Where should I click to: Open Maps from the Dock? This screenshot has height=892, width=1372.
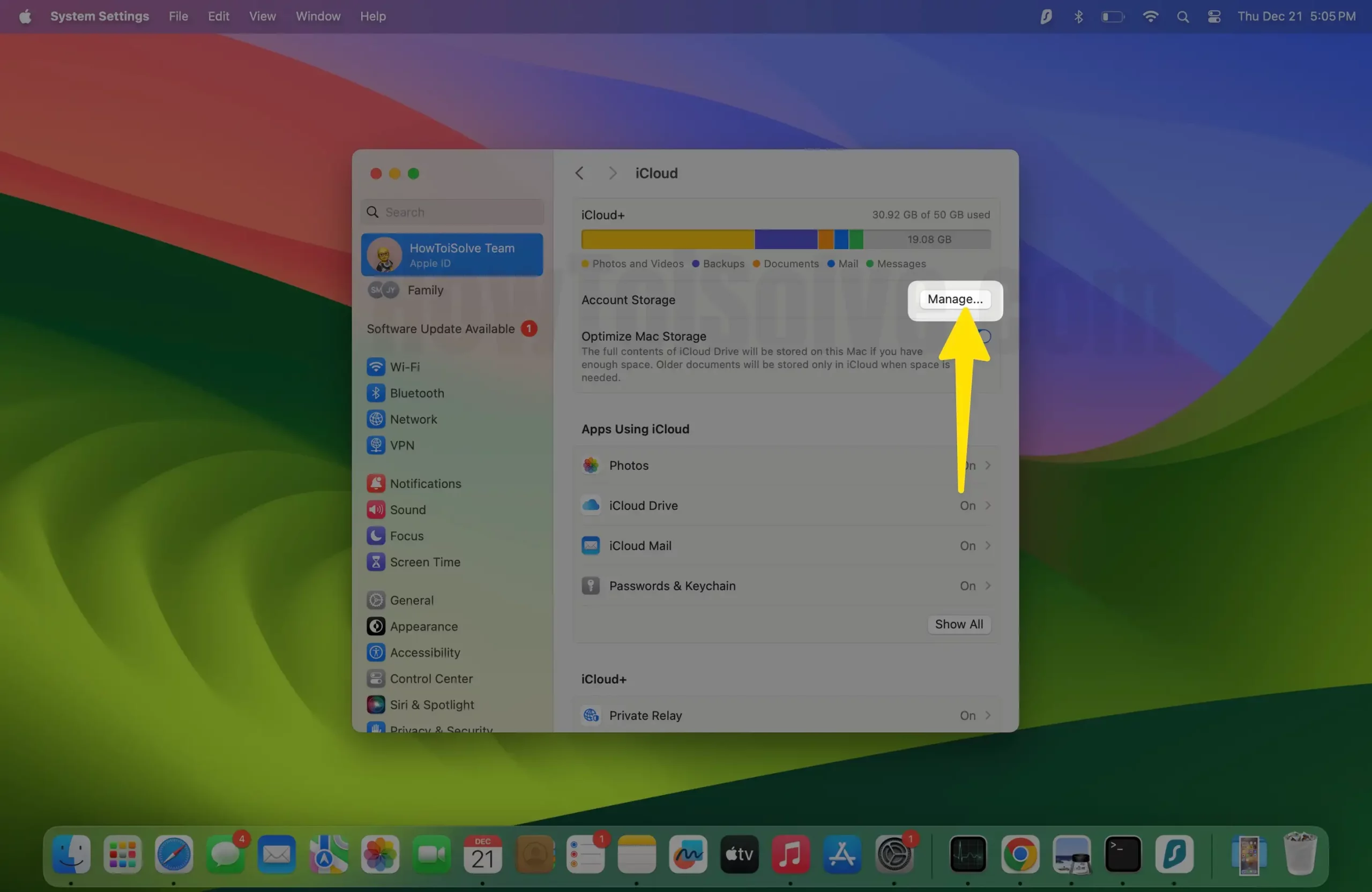coord(328,854)
